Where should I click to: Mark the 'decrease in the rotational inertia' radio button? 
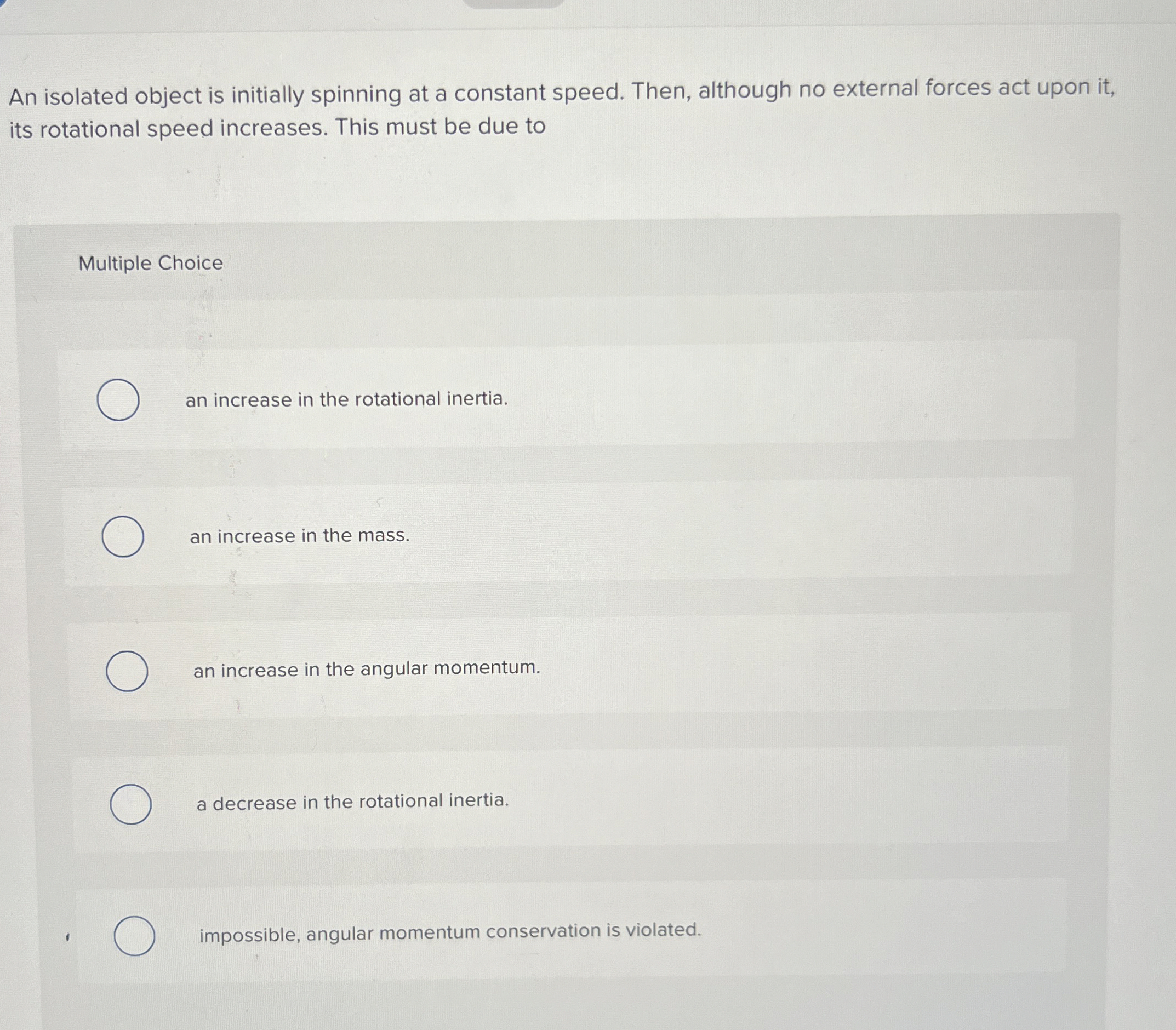point(130,804)
